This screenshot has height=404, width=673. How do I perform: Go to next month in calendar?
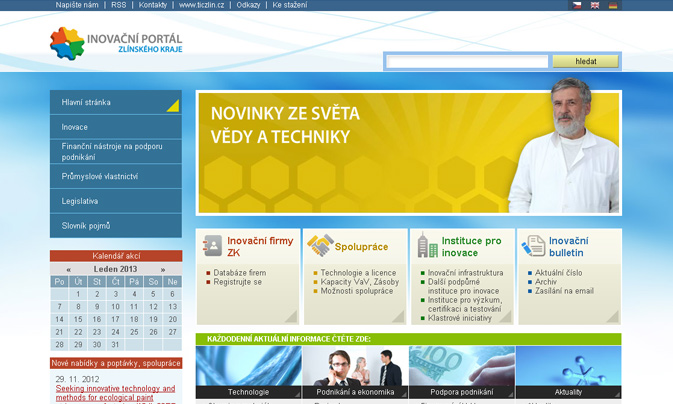(163, 269)
